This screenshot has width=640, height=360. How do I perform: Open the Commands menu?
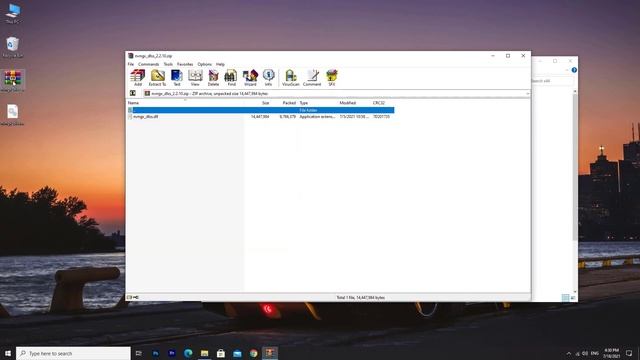point(149,64)
